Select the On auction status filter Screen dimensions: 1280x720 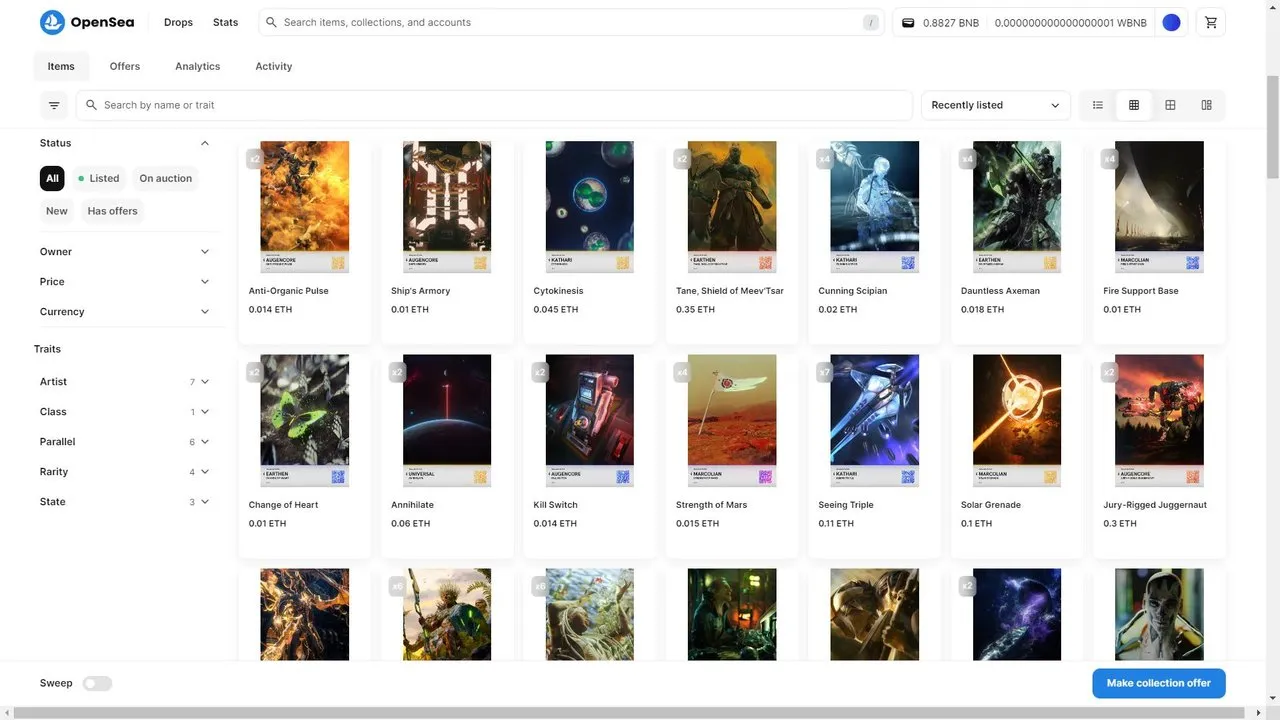[165, 178]
